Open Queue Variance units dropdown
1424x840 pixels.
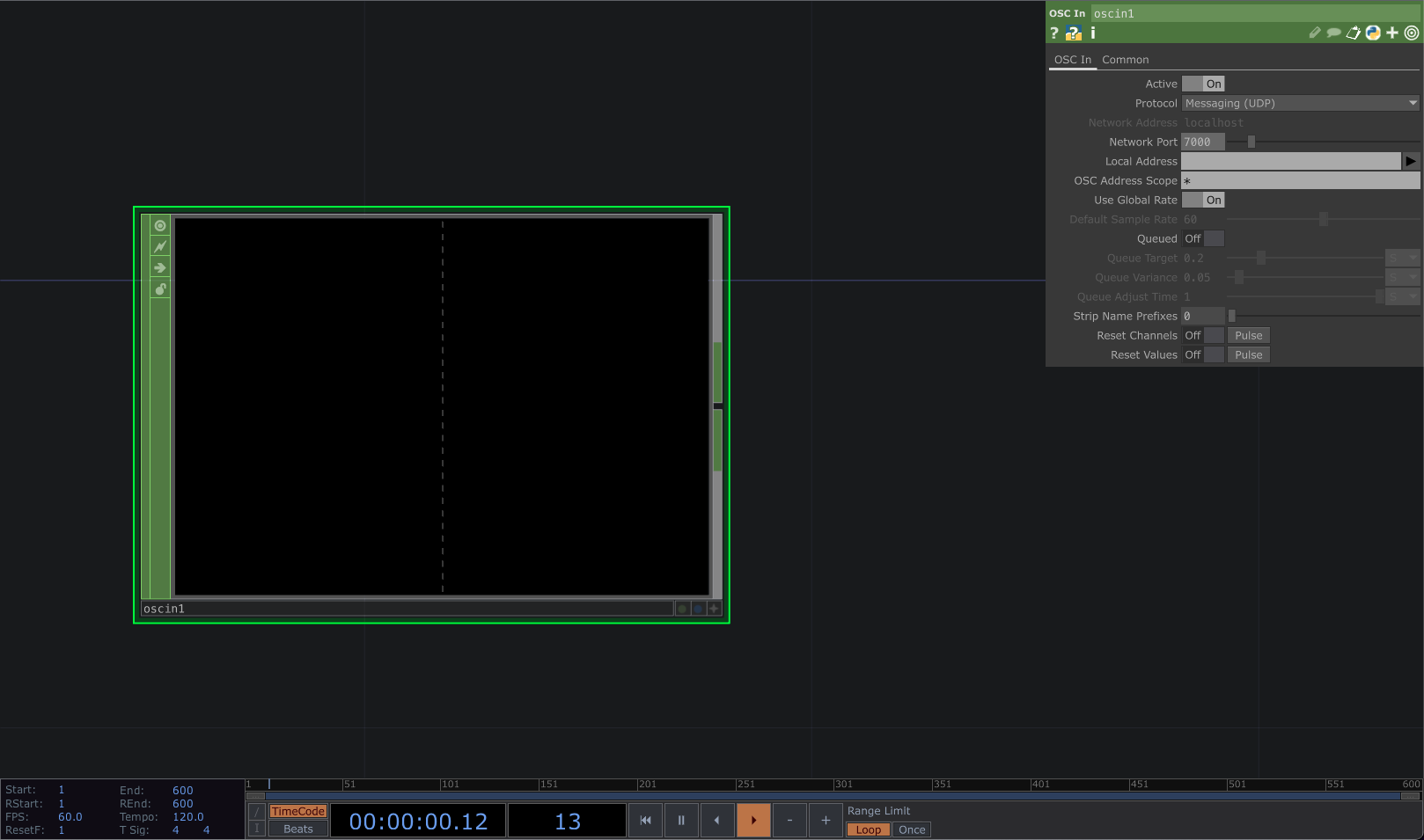tap(1403, 277)
